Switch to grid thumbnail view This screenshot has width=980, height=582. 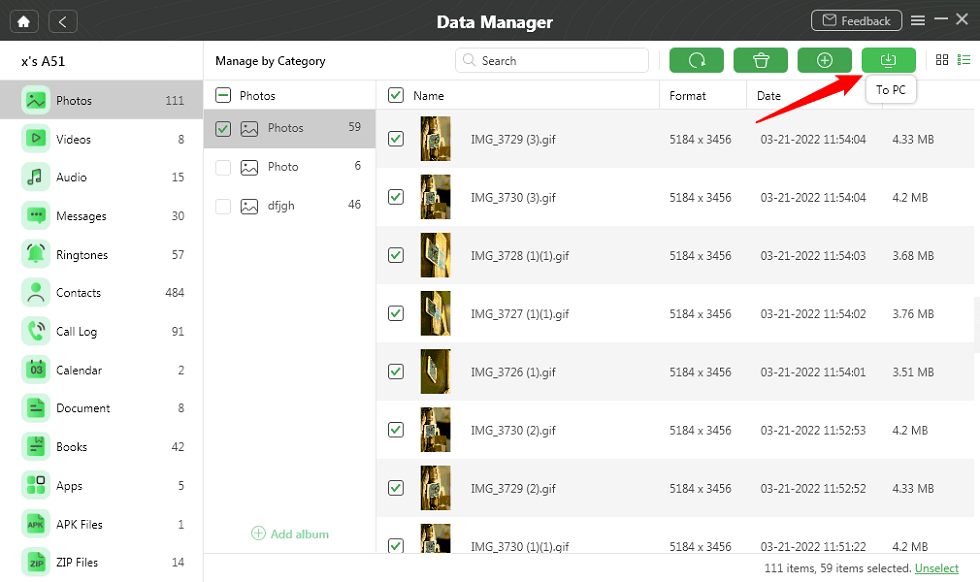point(942,60)
